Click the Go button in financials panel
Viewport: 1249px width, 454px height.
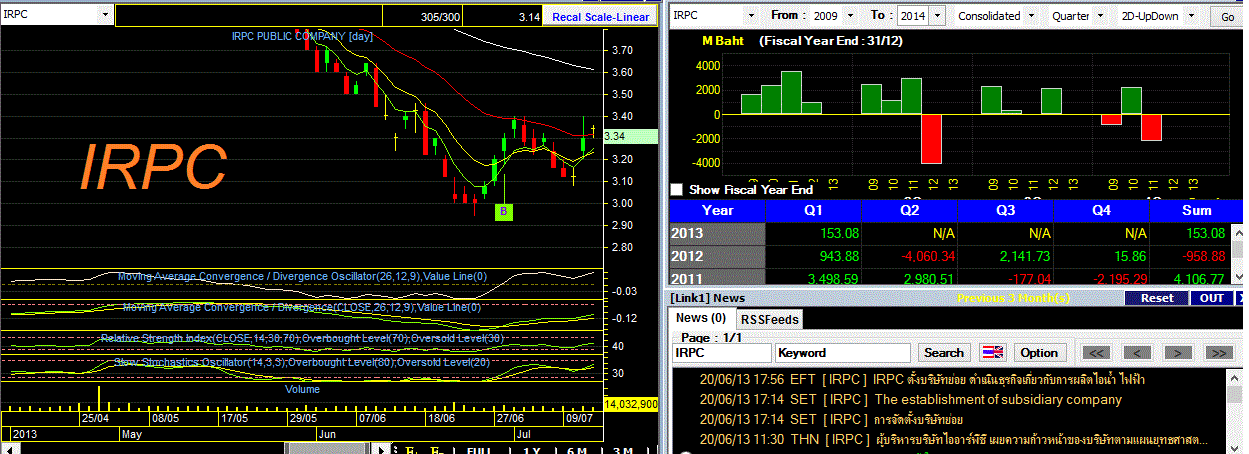point(1226,17)
